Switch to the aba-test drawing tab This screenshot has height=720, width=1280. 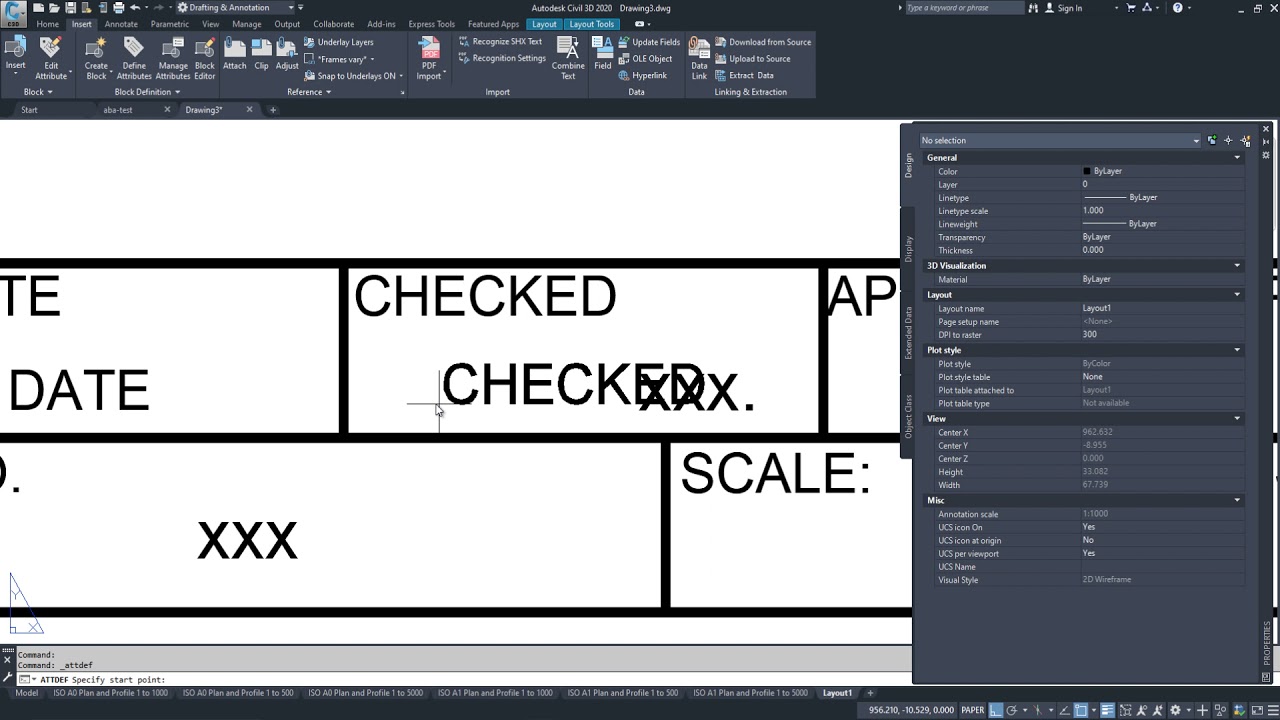pyautogui.click(x=118, y=110)
